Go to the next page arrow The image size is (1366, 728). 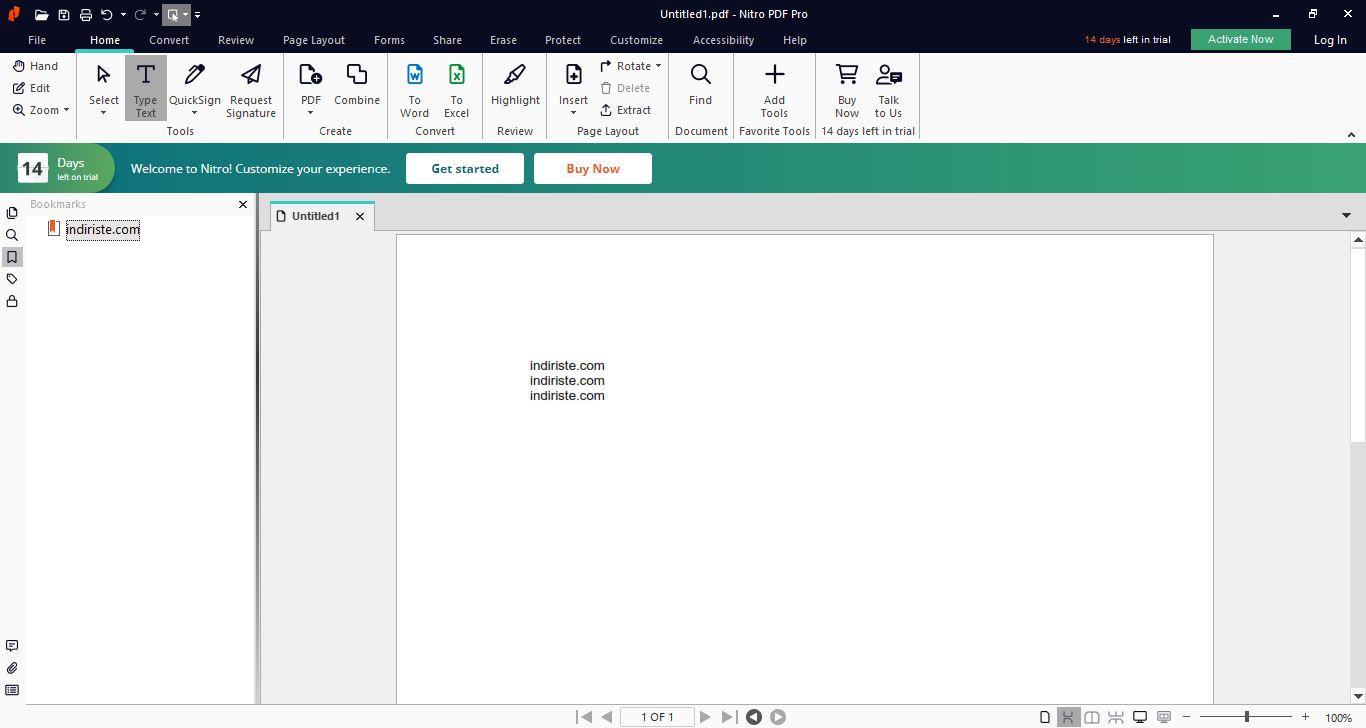pos(705,717)
